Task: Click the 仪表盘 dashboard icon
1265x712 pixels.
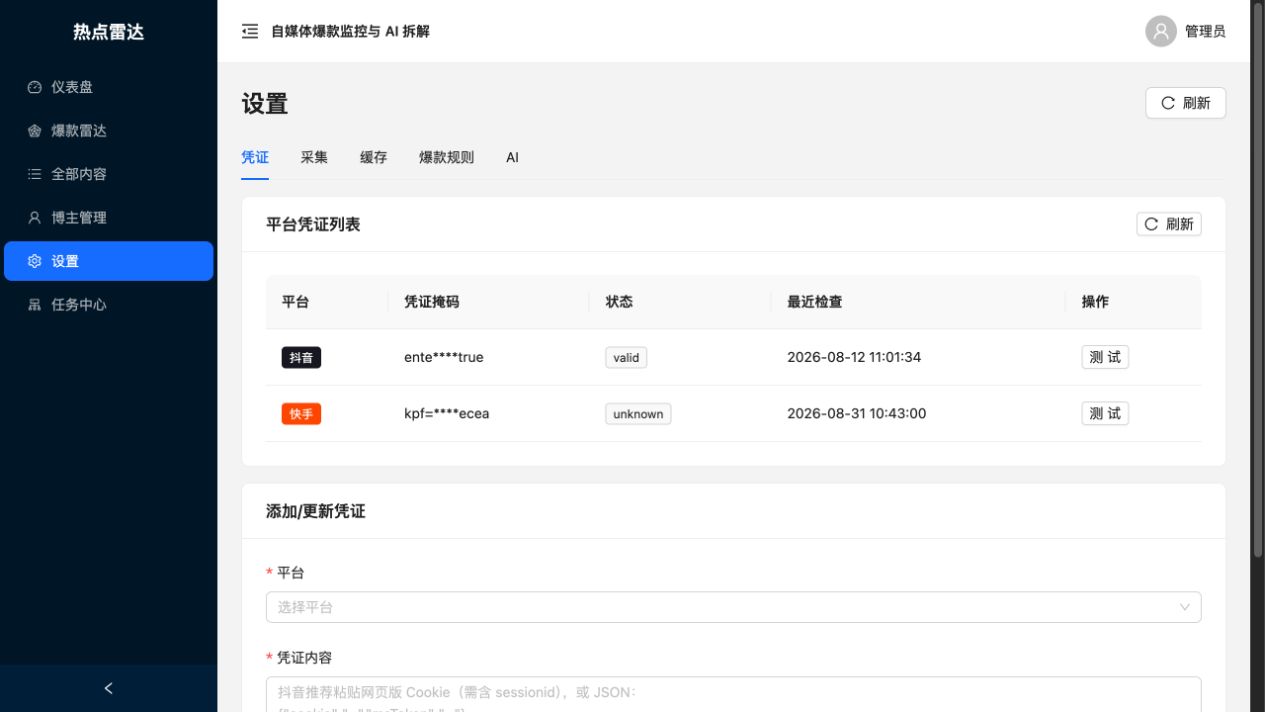Action: point(35,87)
